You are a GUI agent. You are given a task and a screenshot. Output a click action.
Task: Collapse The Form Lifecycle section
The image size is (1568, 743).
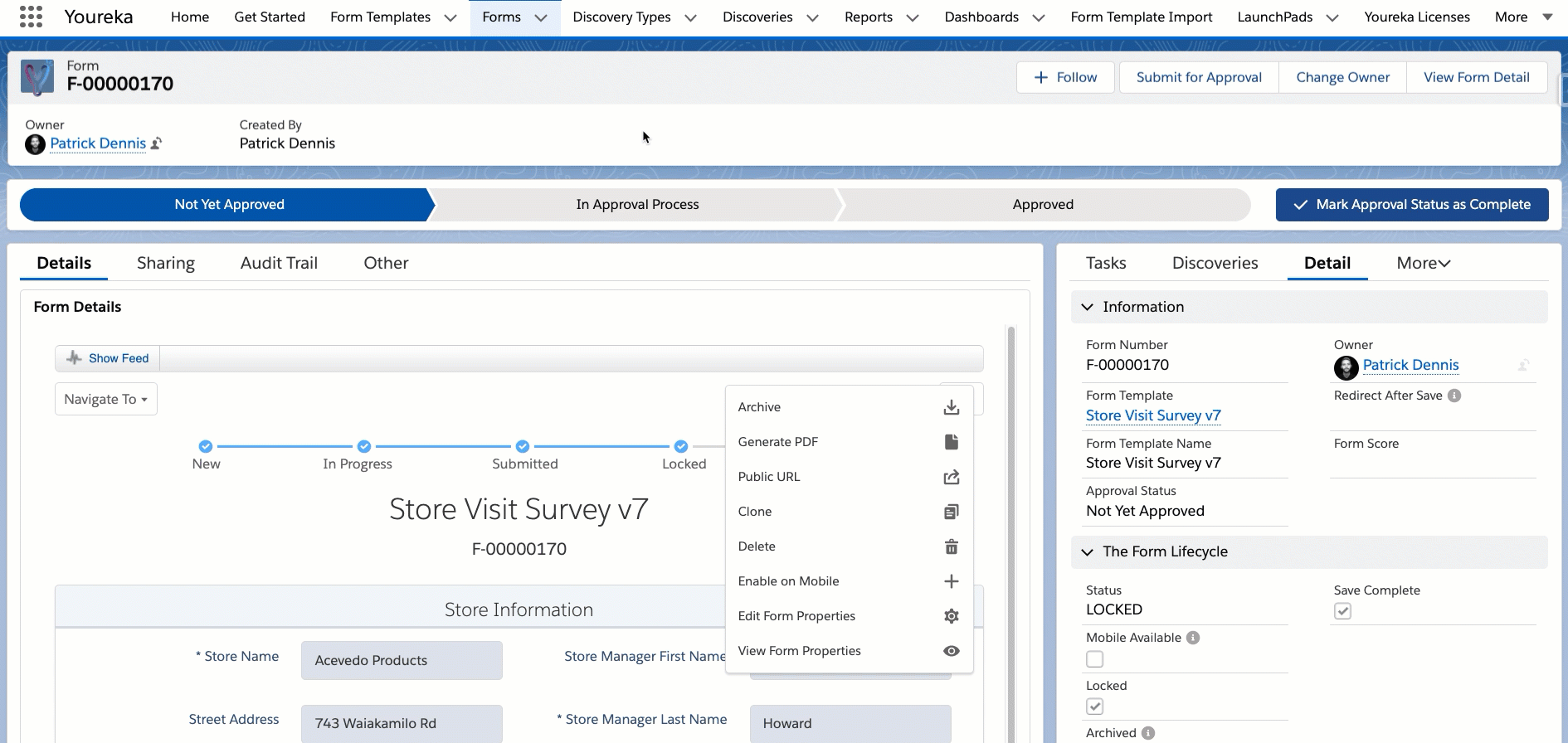pyautogui.click(x=1088, y=551)
